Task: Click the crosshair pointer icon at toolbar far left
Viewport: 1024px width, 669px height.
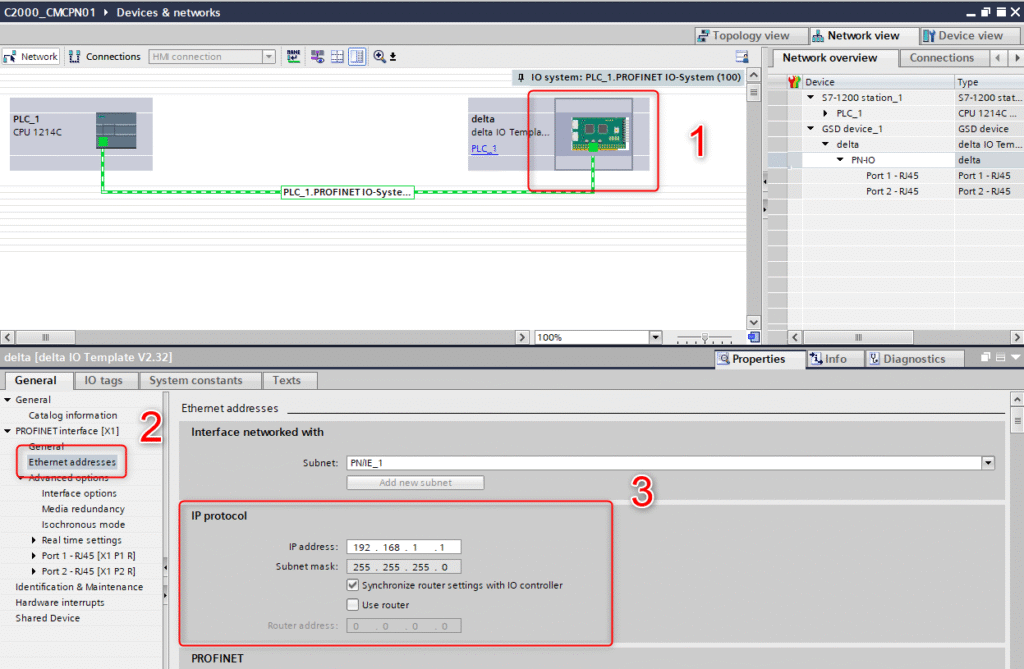Action: [9, 57]
